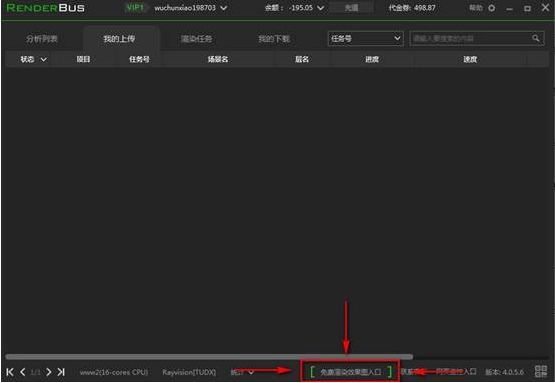Sort by the 任务号 column header
This screenshot has height=383, width=555.
click(139, 59)
